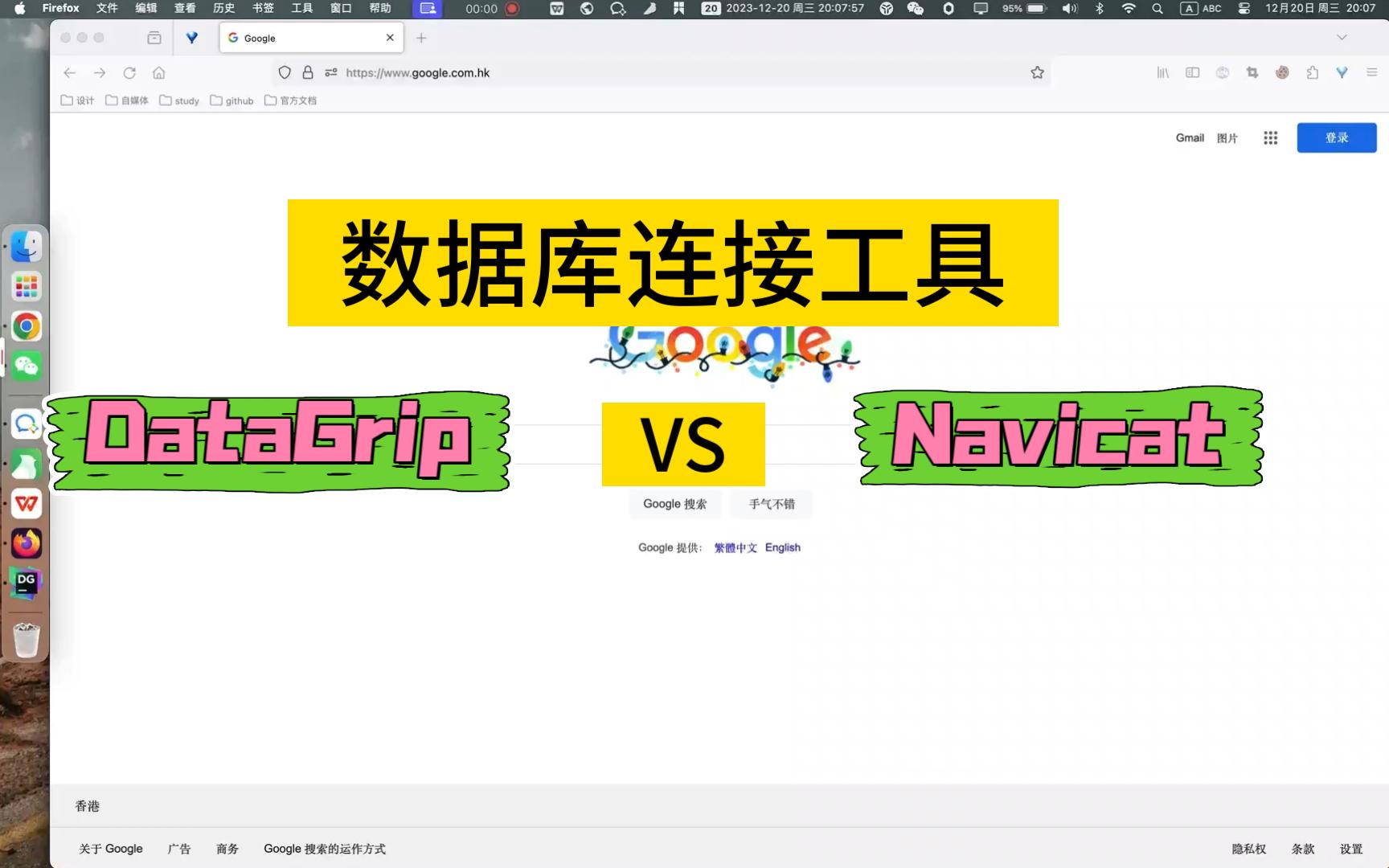The height and width of the screenshot is (868, 1389).
Task: Go back using browser back arrow
Action: pos(70,73)
